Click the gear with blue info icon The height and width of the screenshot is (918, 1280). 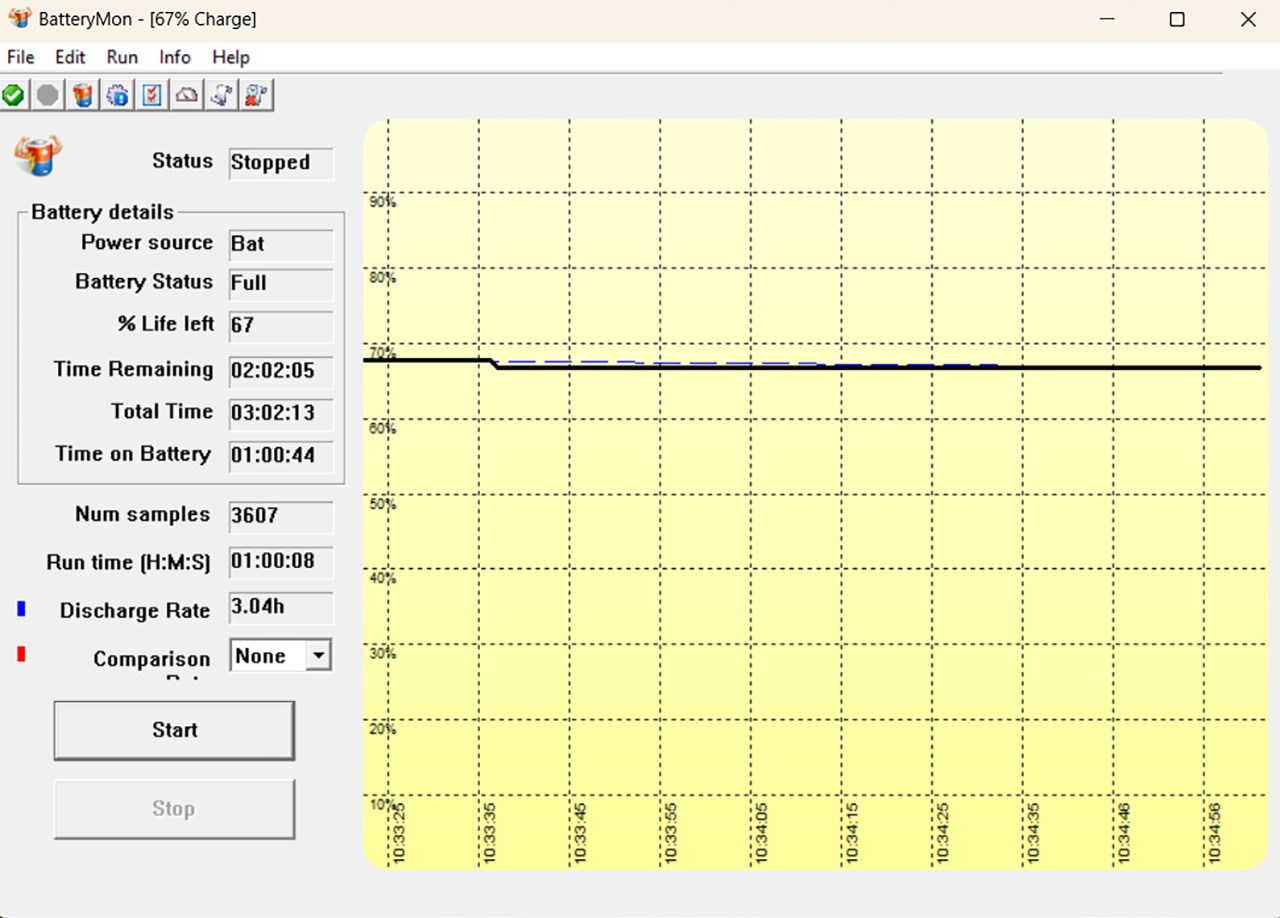(x=117, y=96)
